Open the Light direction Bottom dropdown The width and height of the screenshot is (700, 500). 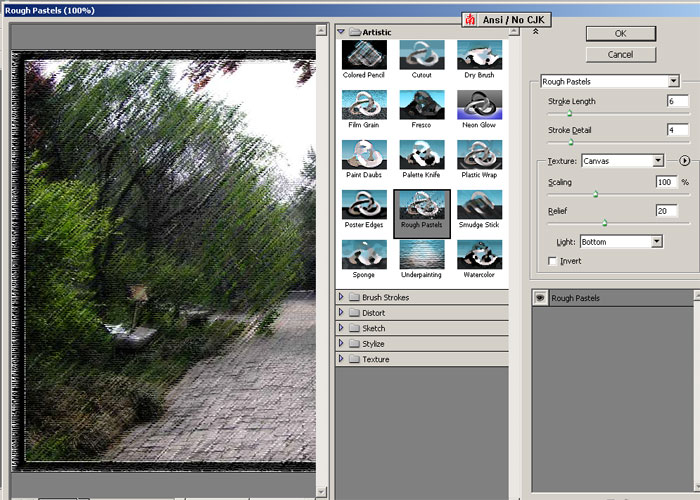click(x=621, y=242)
